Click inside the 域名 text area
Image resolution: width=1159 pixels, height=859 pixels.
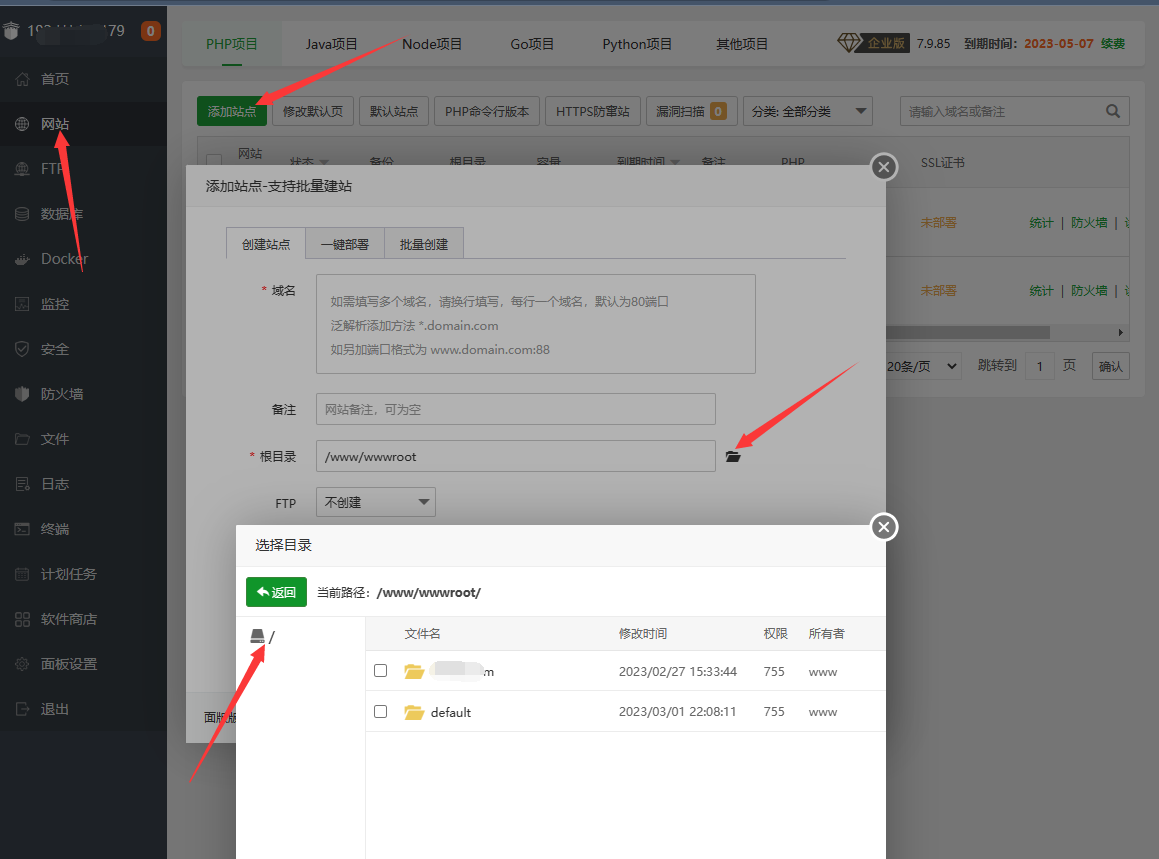pyautogui.click(x=536, y=324)
